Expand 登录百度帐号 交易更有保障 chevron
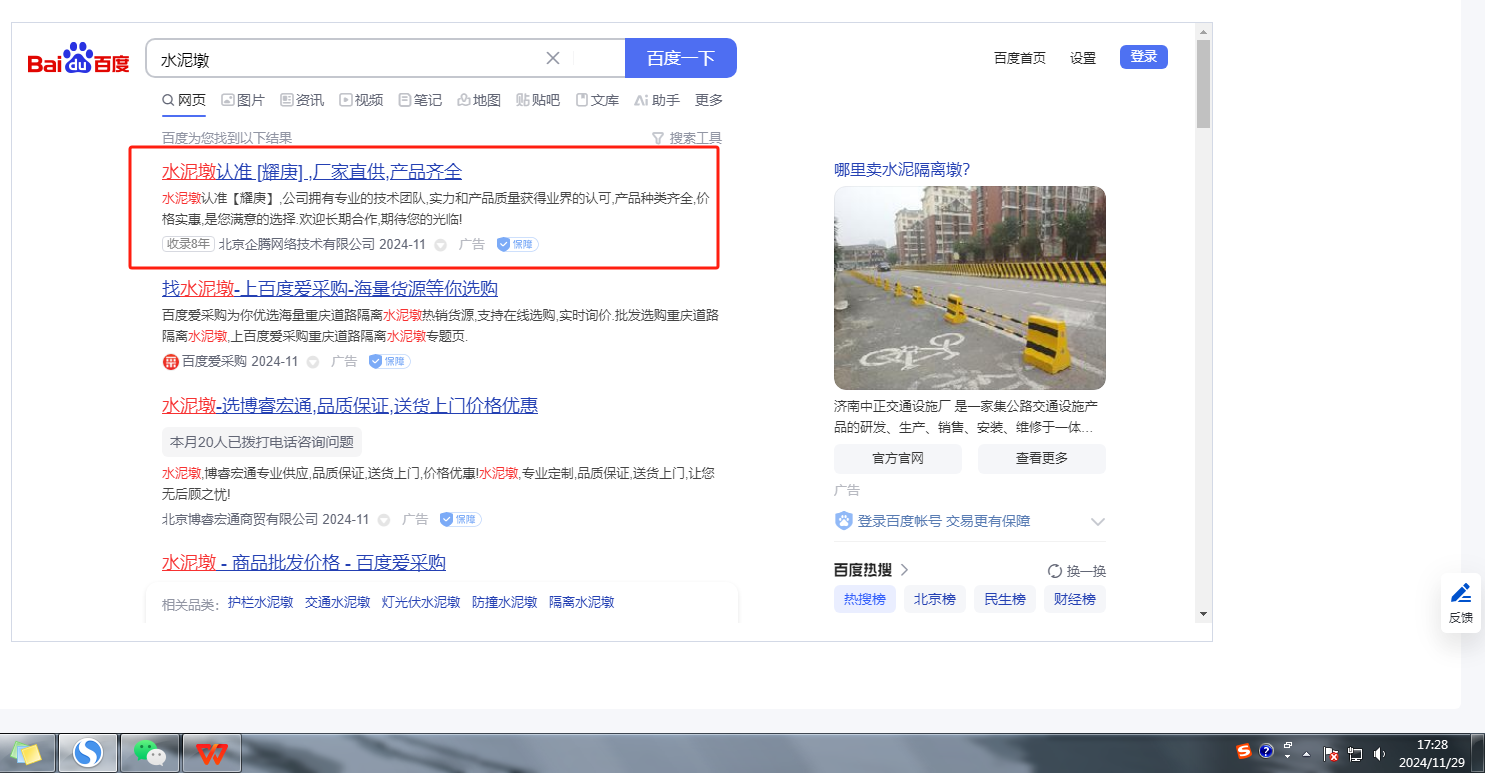Viewport: 1485px width, 773px height. pyautogui.click(x=1097, y=521)
